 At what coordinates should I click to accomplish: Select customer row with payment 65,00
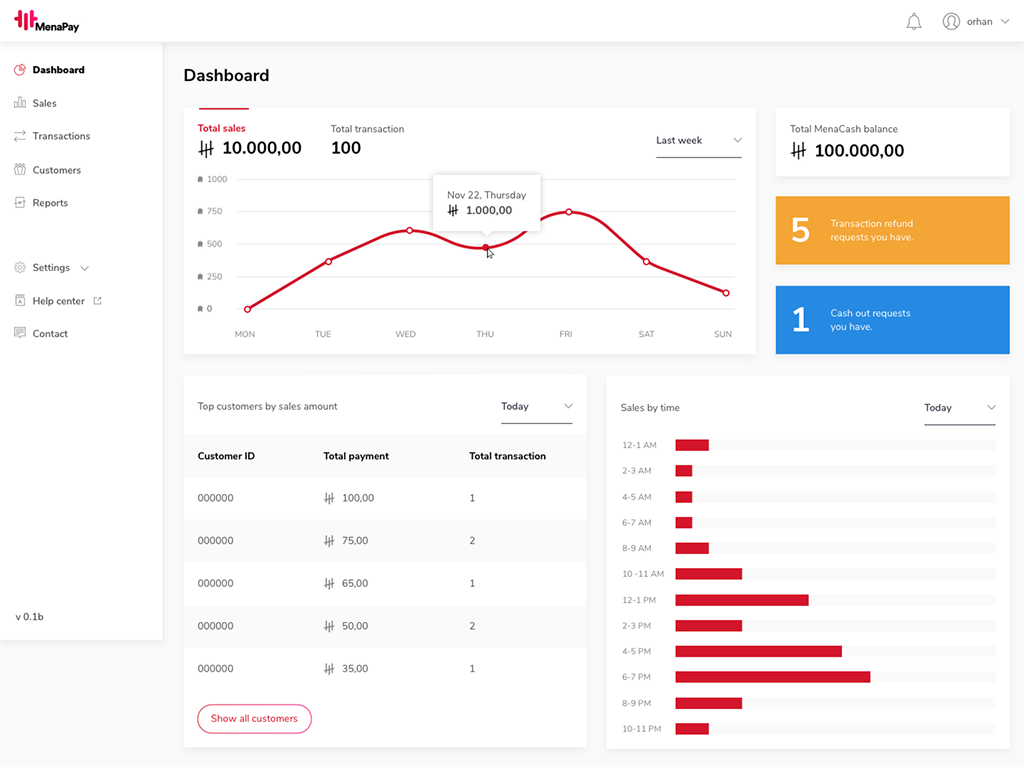[x=385, y=584]
